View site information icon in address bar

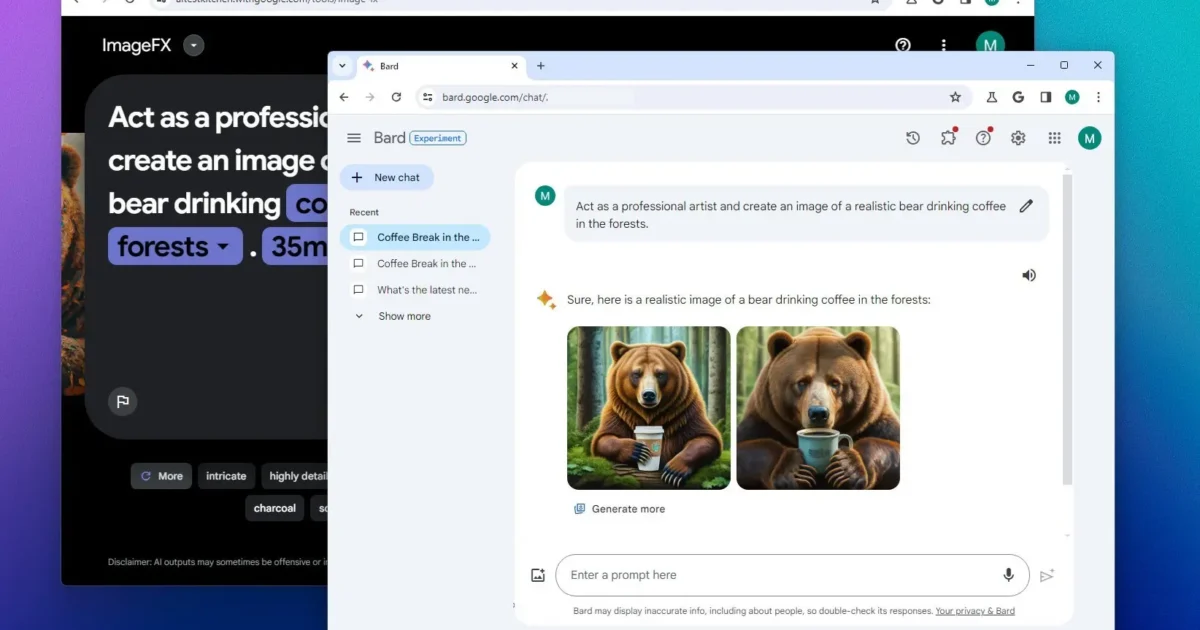427,97
